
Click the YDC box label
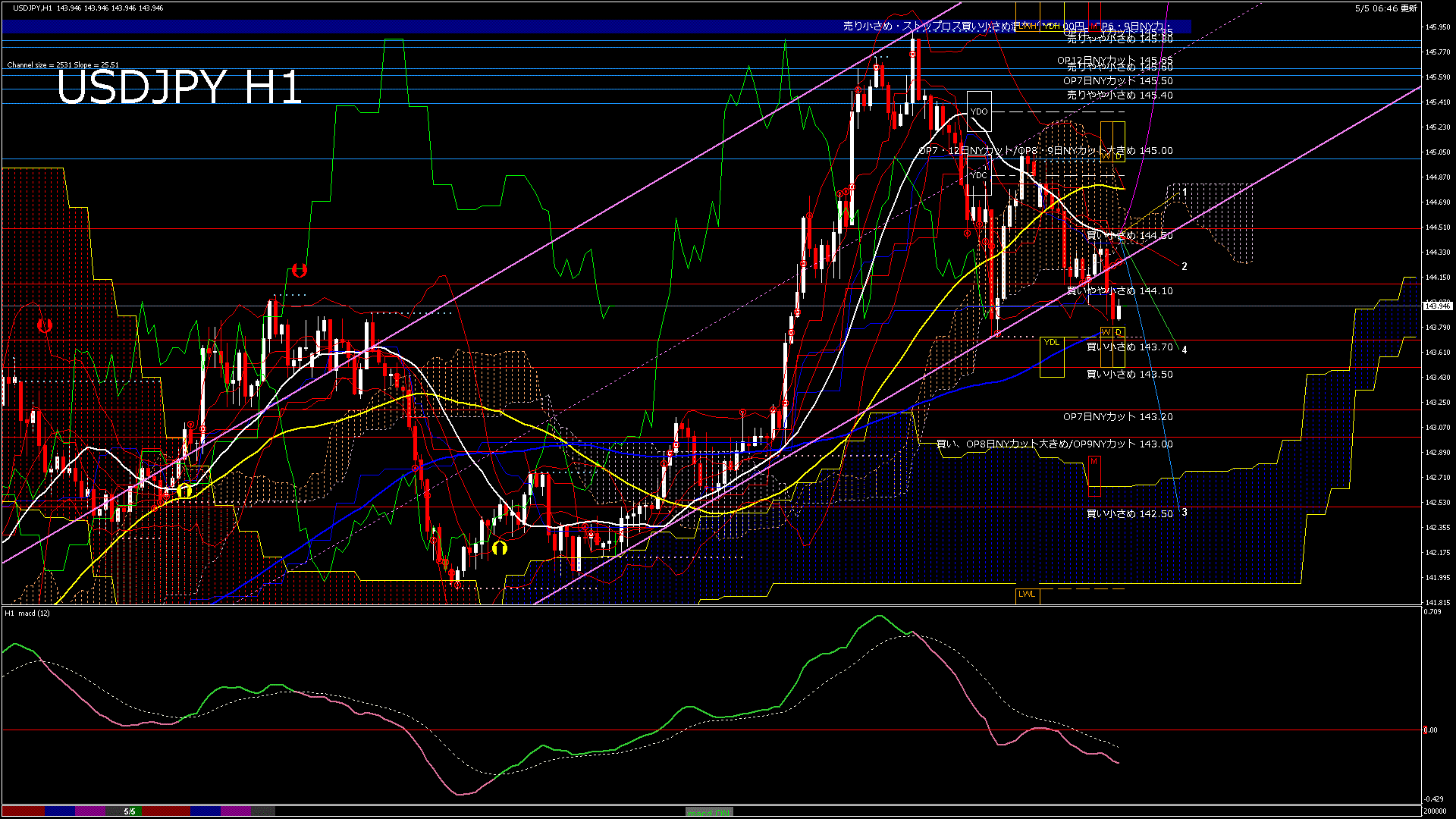point(979,175)
